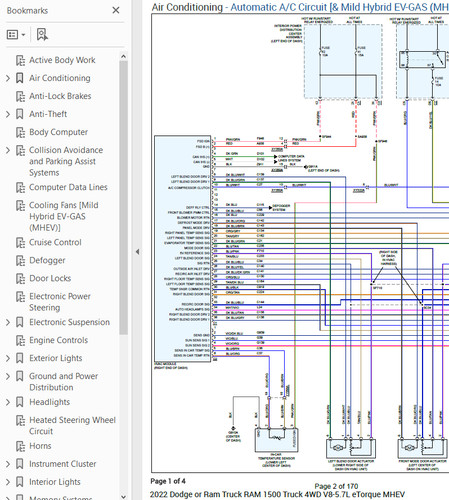
Task: Click the find current bookmark icon
Action: (42, 34)
